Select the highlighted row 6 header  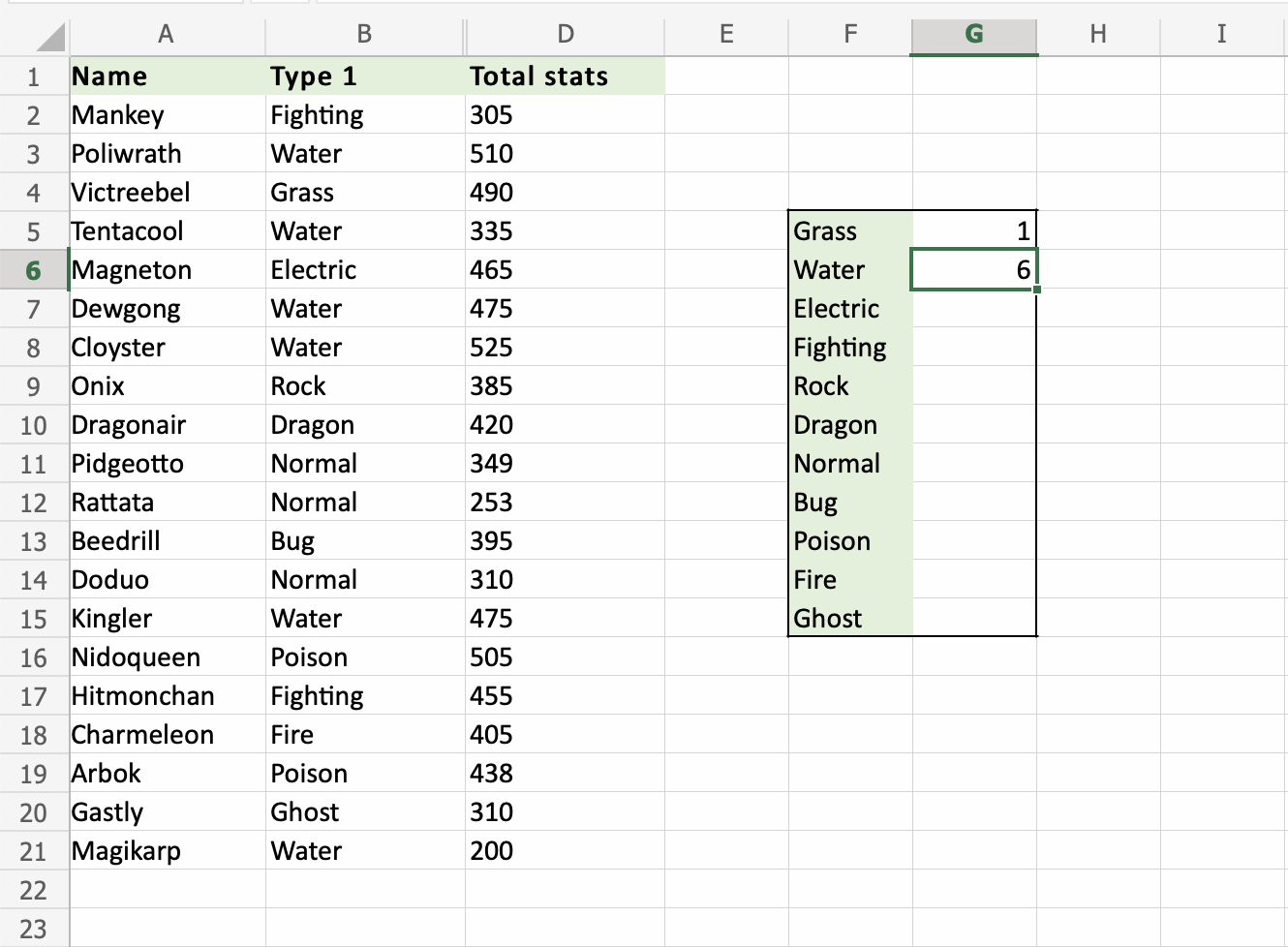pyautogui.click(x=34, y=270)
